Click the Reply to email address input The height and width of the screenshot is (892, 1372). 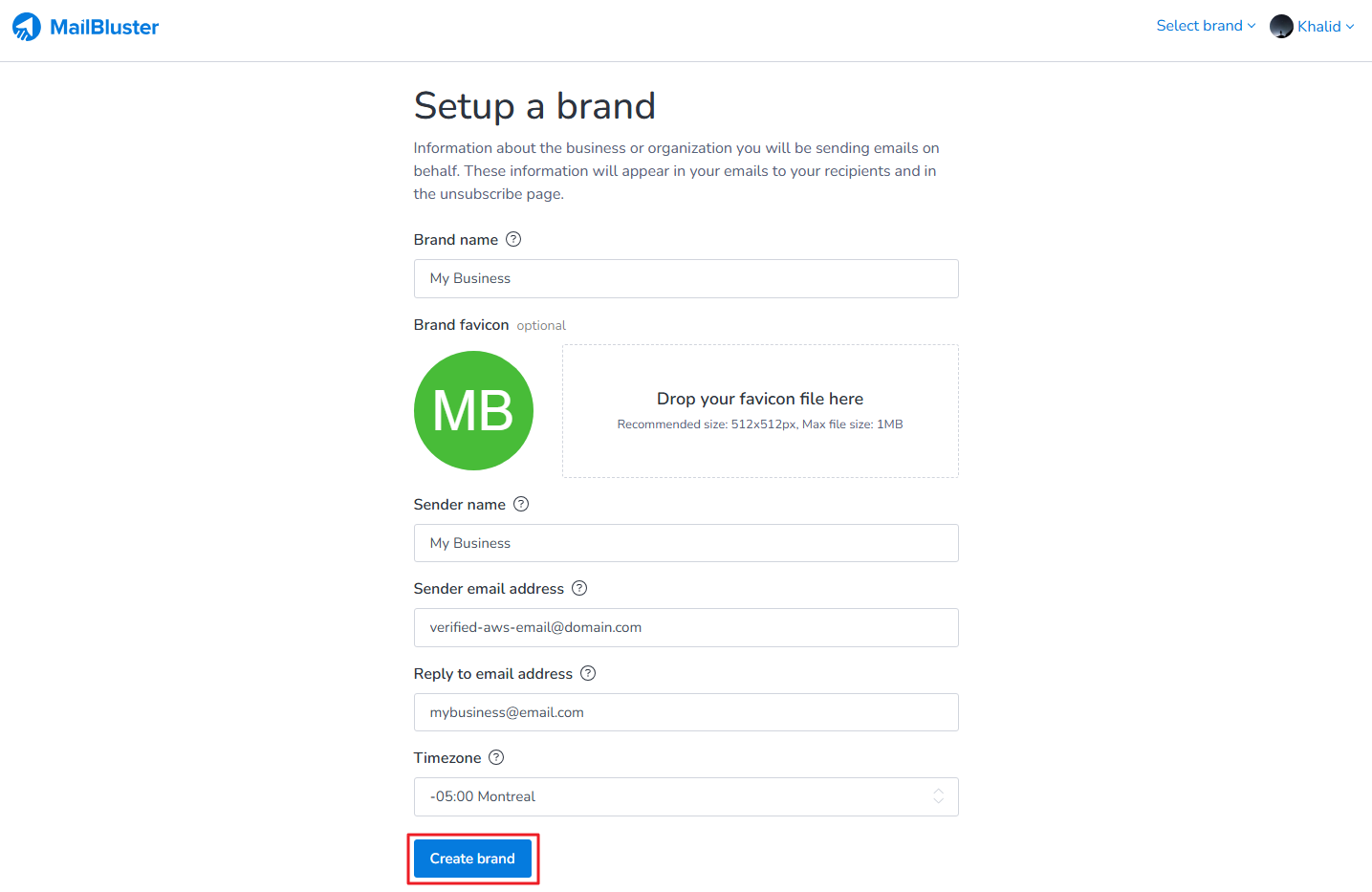tap(686, 712)
